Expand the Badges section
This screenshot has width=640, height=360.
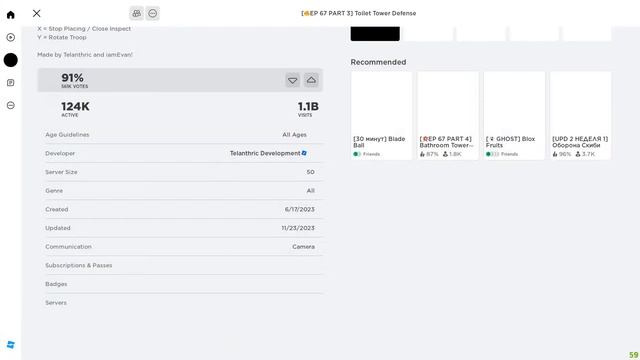click(x=184, y=284)
